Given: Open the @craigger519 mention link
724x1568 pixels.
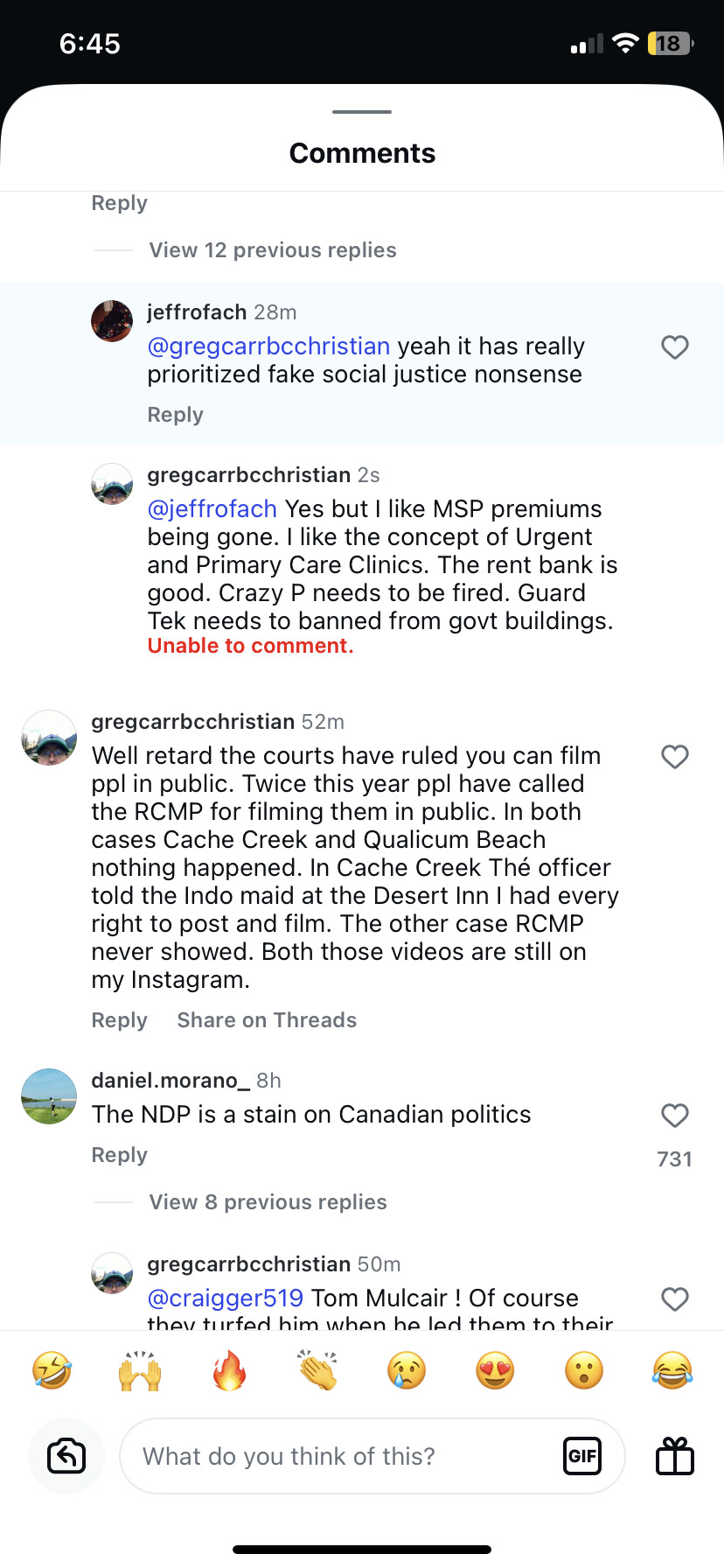Looking at the screenshot, I should [x=226, y=1298].
